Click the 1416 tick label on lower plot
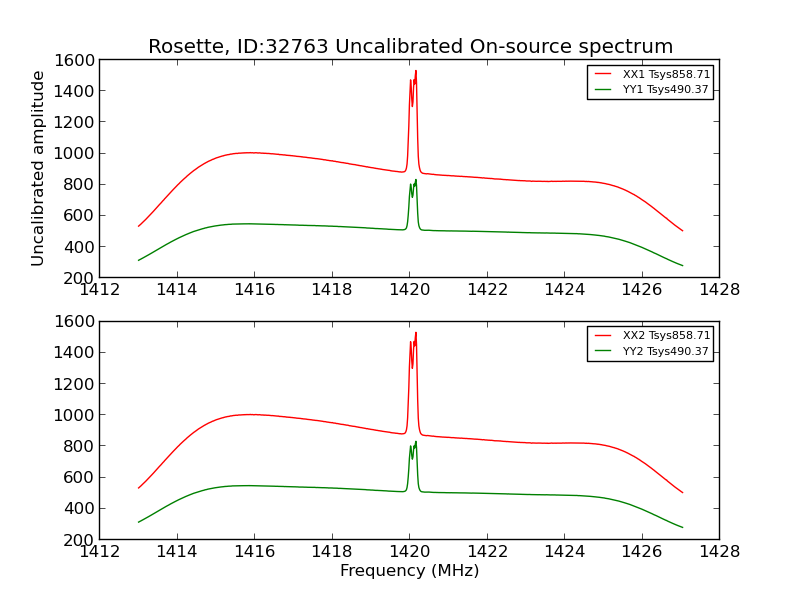The width and height of the screenshot is (800, 600). pyautogui.click(x=255, y=552)
